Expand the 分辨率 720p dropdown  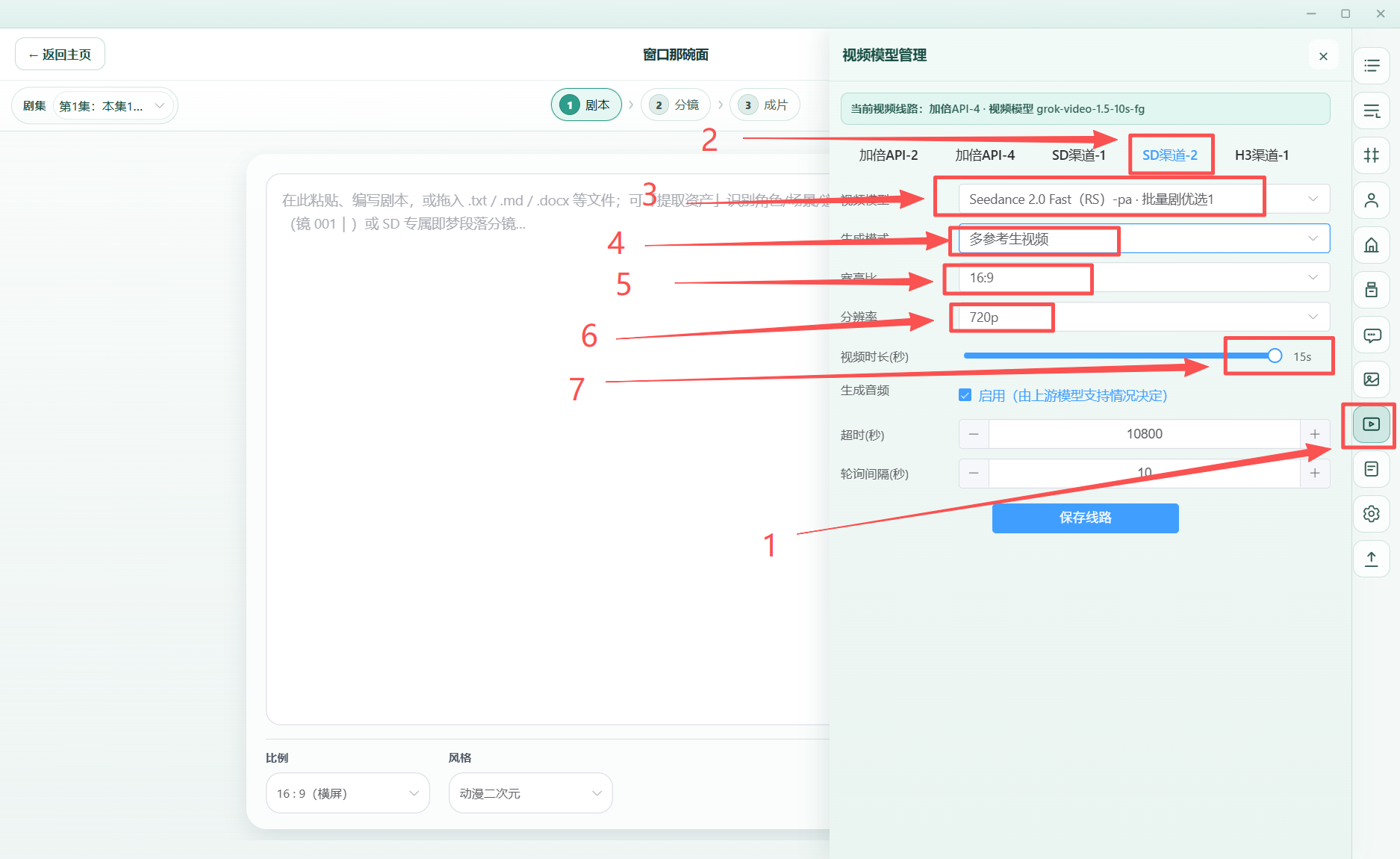click(1144, 317)
